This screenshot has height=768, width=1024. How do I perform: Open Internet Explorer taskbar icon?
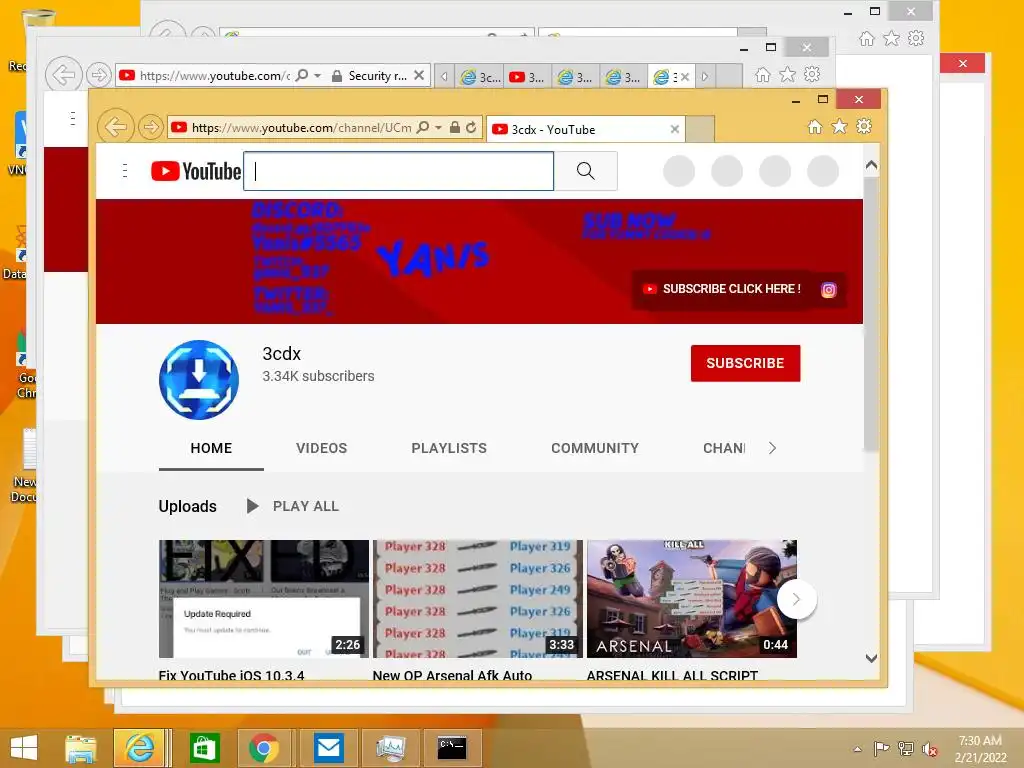click(x=139, y=748)
